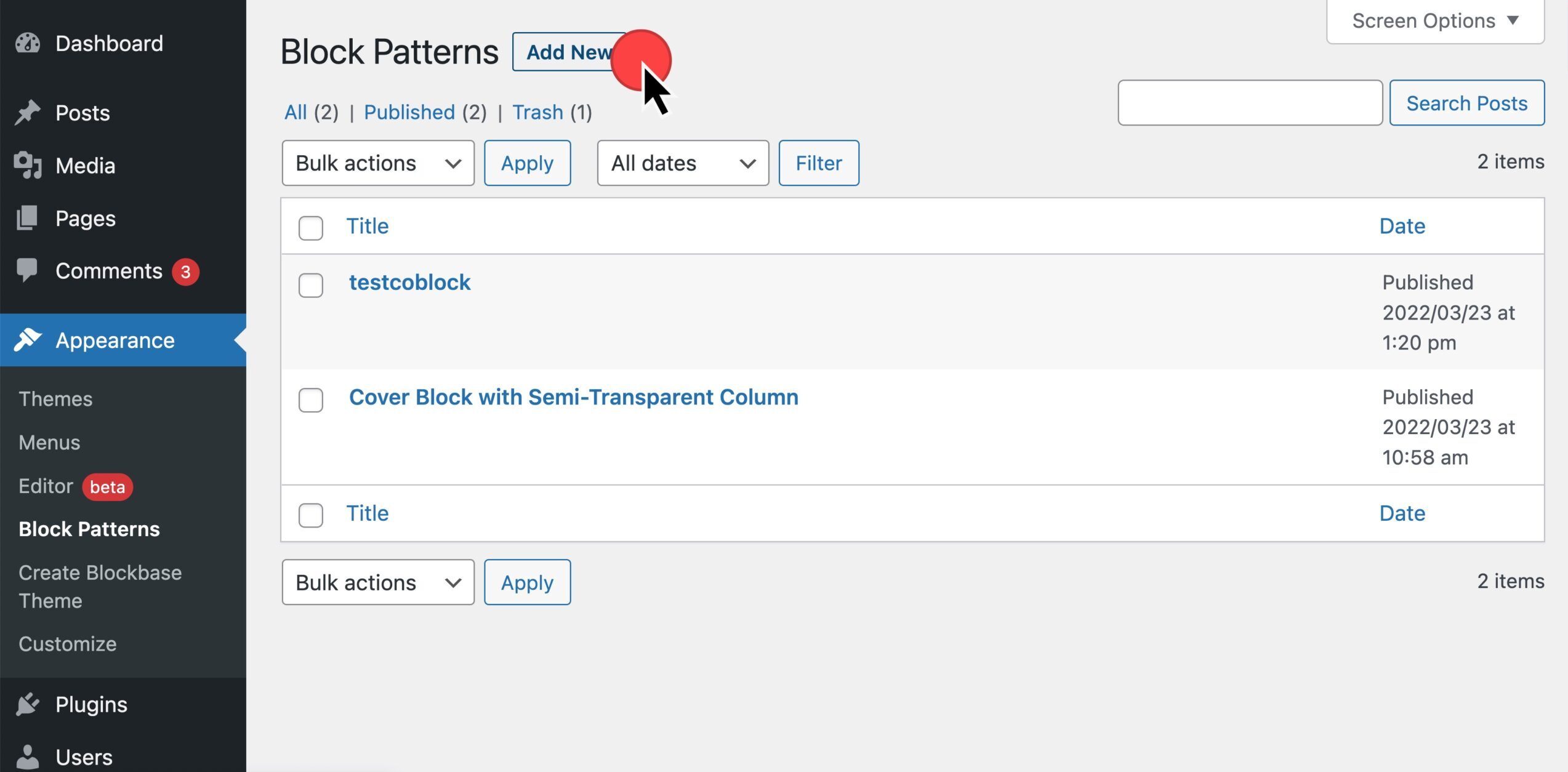Click the Appearance paintbrush icon
This screenshot has height=772, width=1568.
pyautogui.click(x=28, y=340)
